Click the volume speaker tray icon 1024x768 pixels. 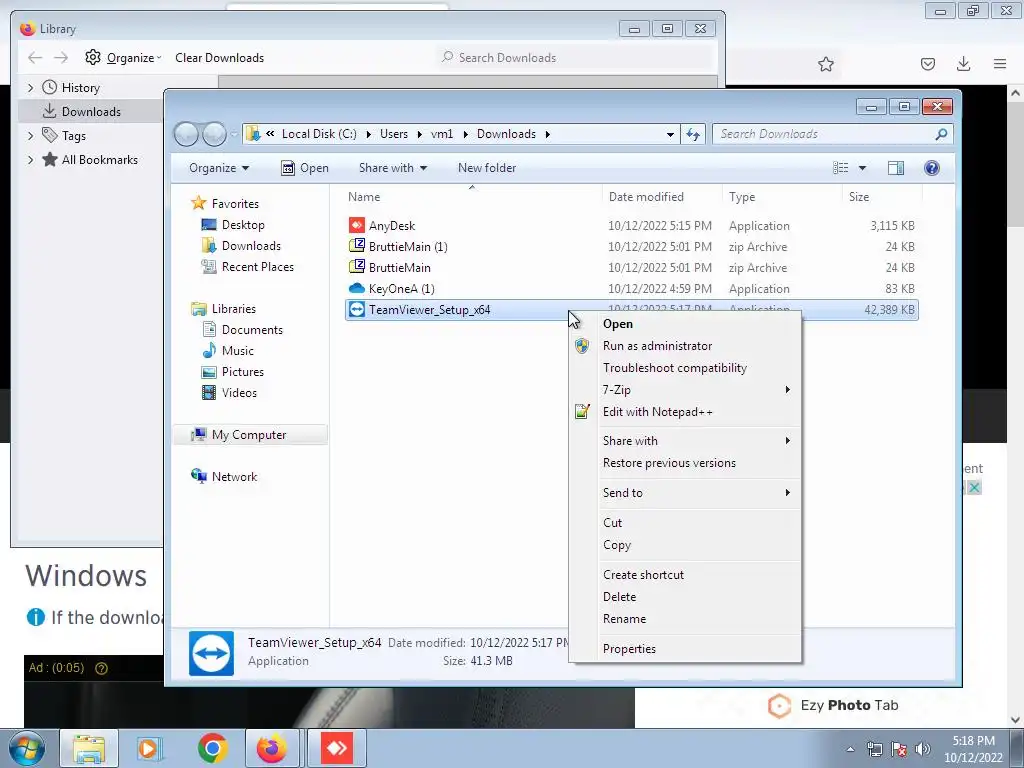[x=922, y=749]
